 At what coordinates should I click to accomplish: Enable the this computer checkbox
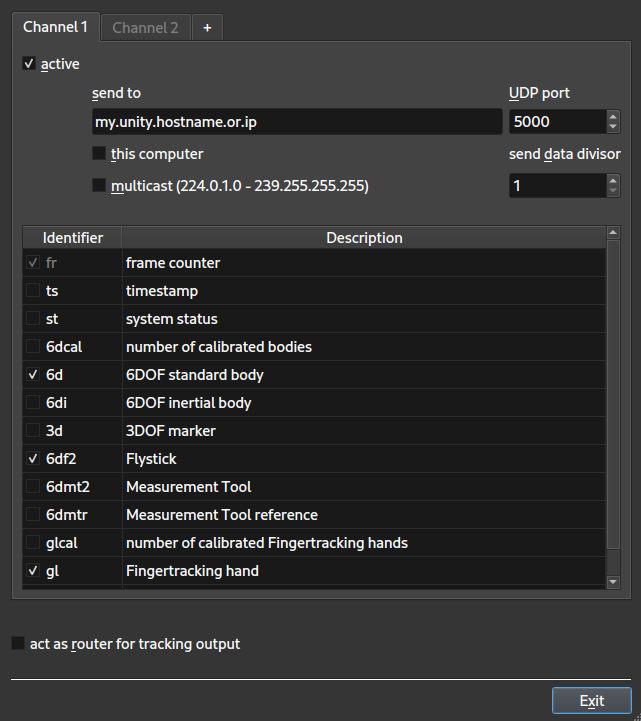[x=99, y=154]
